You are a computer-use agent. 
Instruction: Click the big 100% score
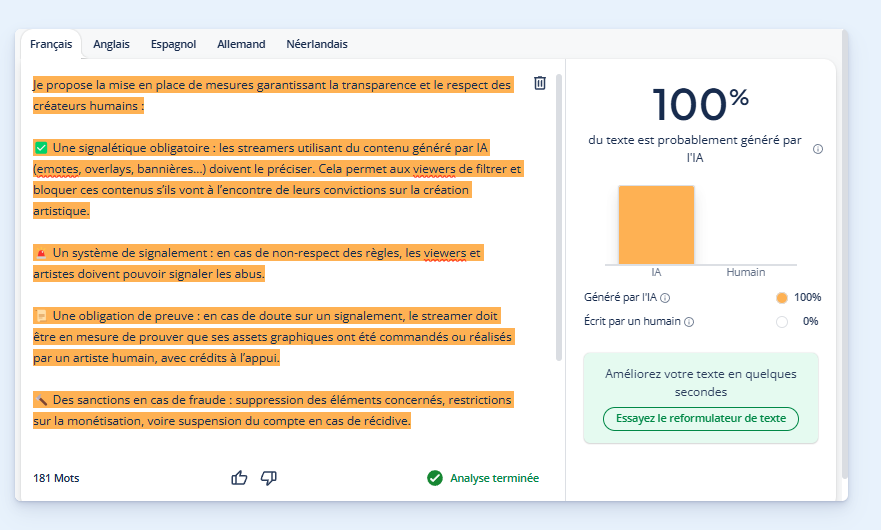pyautogui.click(x=701, y=105)
